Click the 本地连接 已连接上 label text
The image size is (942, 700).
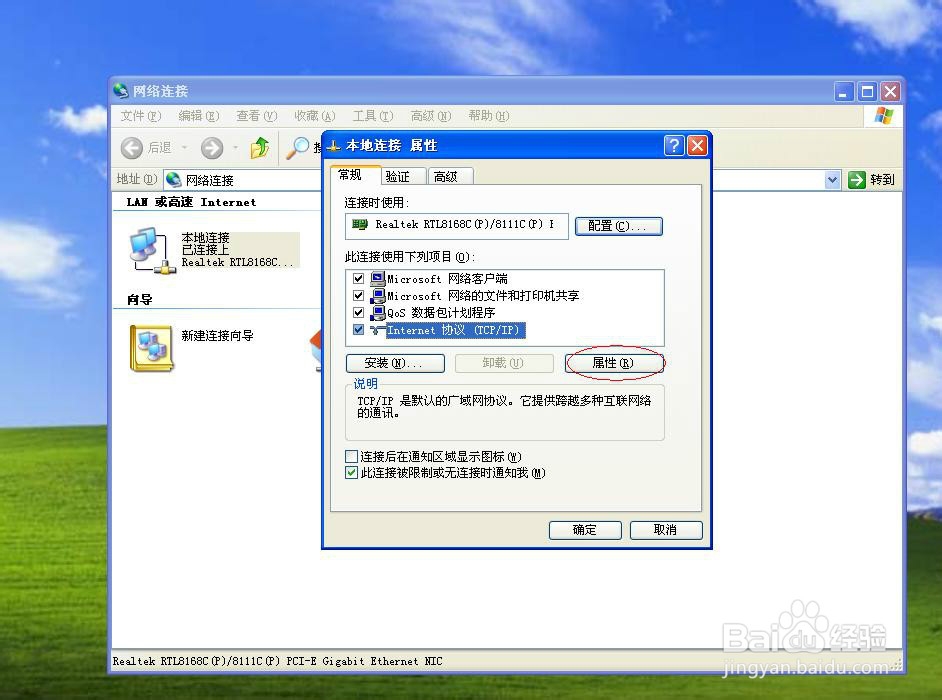(x=205, y=244)
